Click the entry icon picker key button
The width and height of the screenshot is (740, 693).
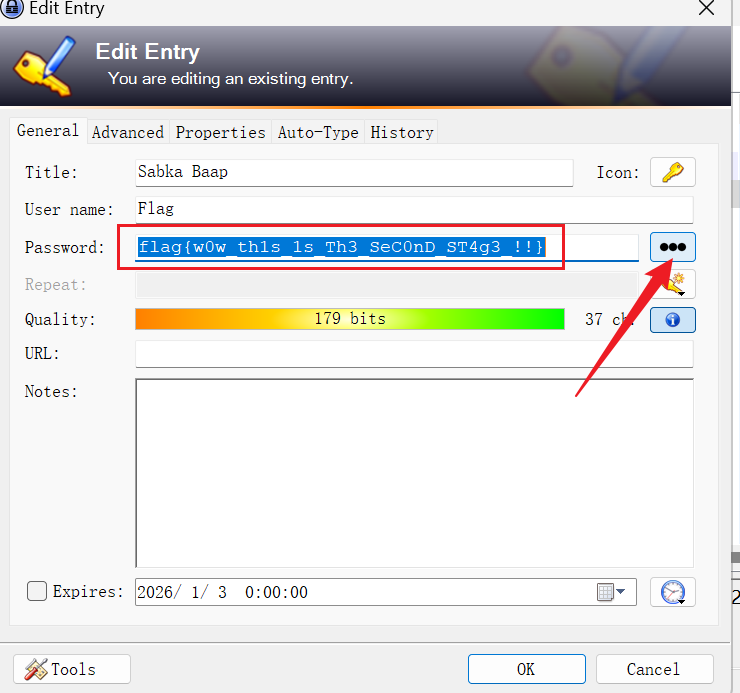[672, 172]
